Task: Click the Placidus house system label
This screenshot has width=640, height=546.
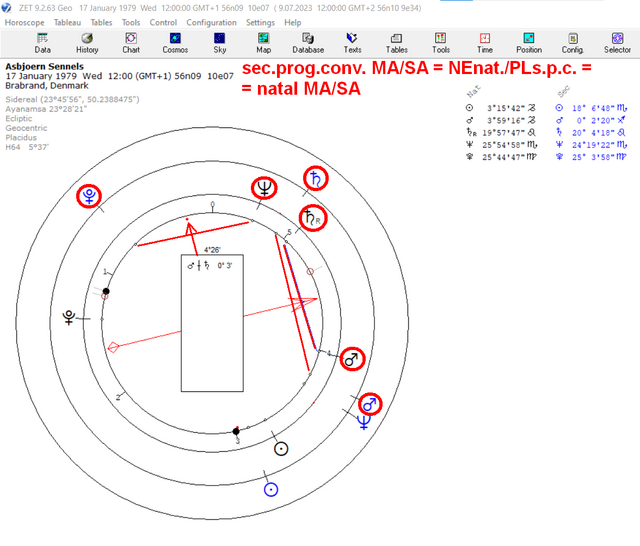Action: coord(21,138)
